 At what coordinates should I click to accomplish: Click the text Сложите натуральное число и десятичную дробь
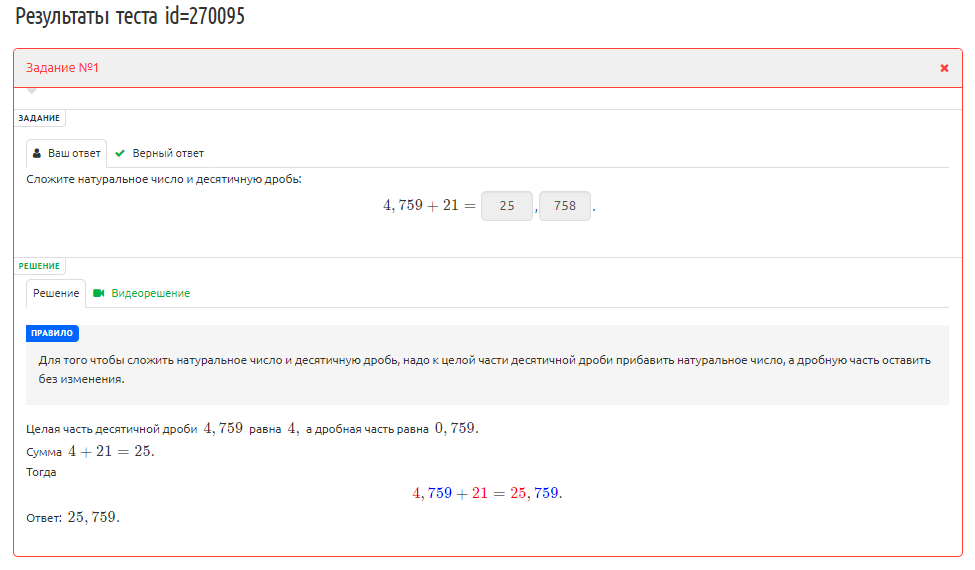click(x=164, y=180)
